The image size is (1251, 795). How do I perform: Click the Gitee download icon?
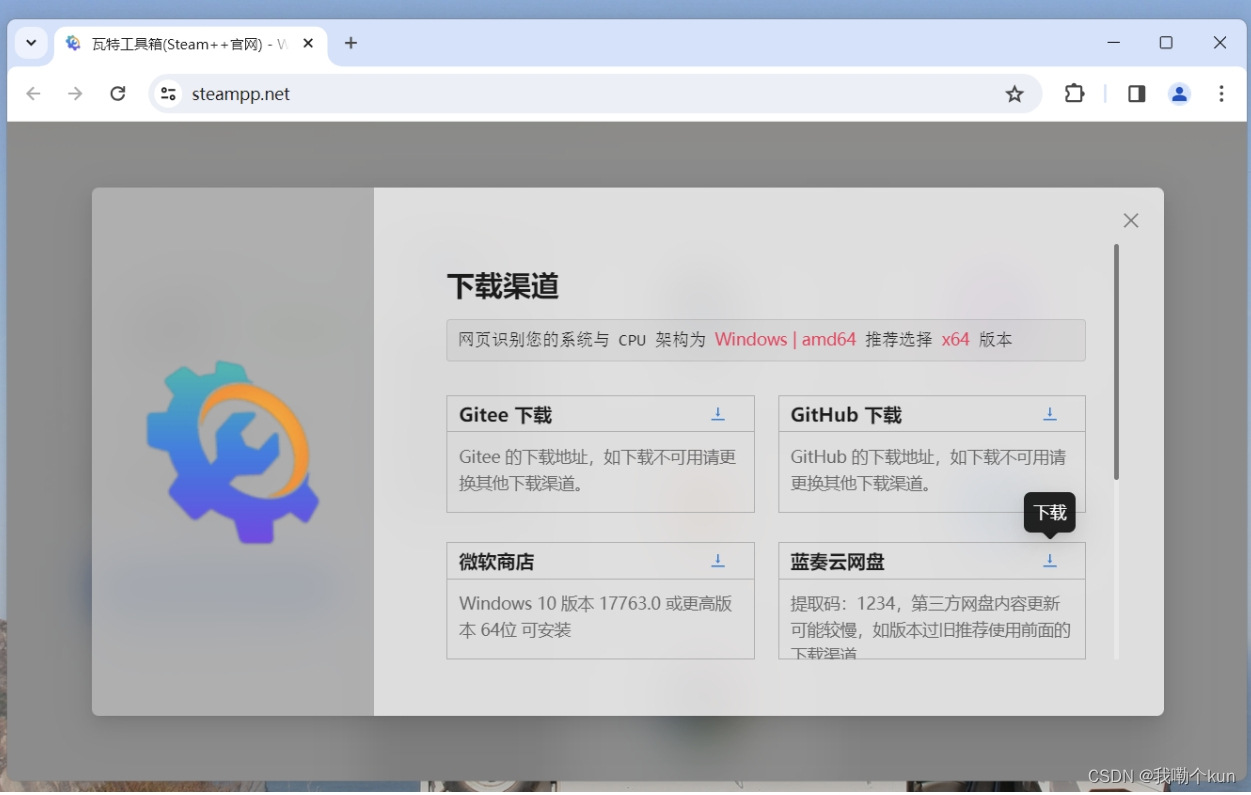click(718, 414)
